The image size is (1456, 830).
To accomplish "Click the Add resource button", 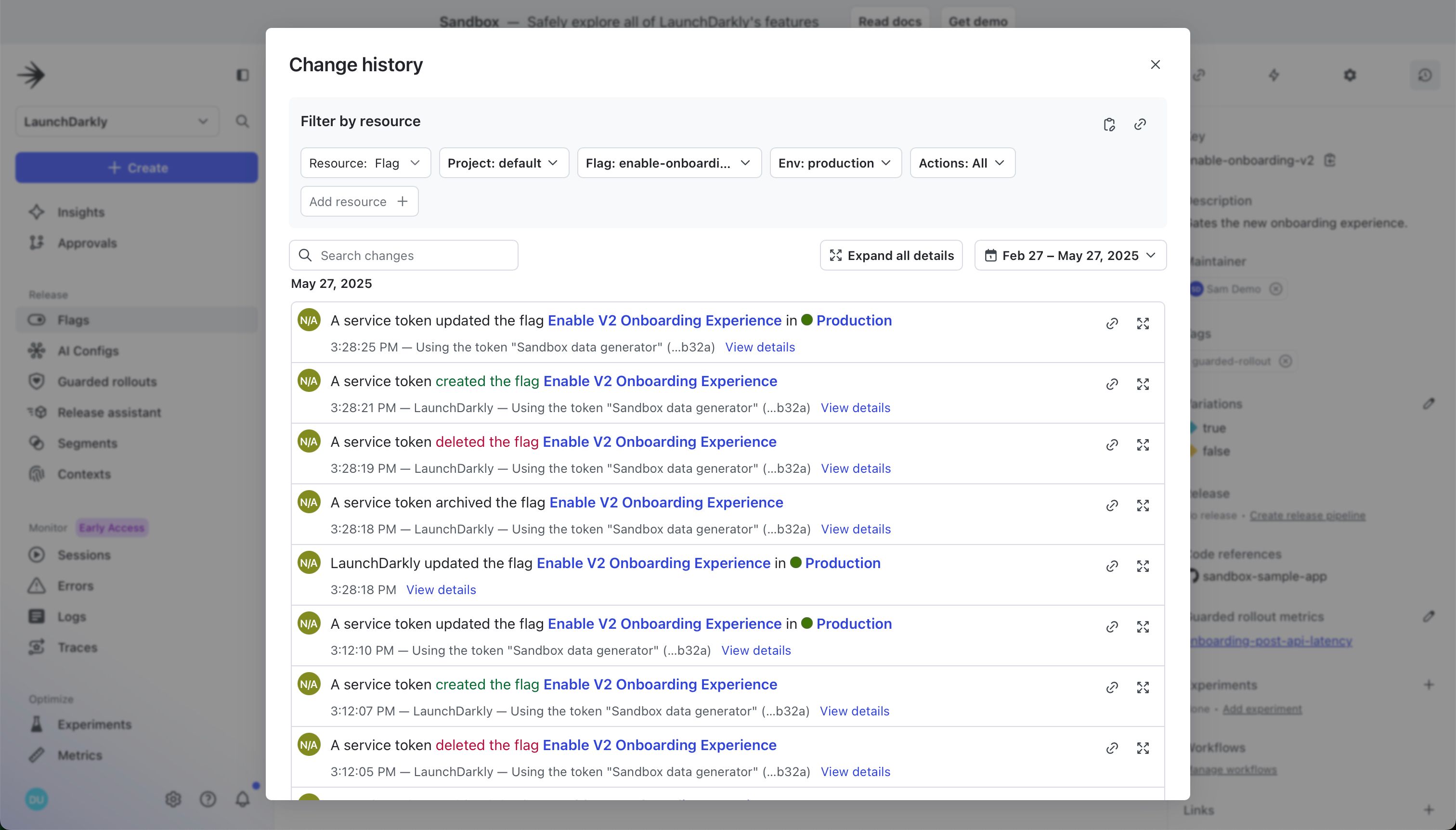I will point(359,201).
